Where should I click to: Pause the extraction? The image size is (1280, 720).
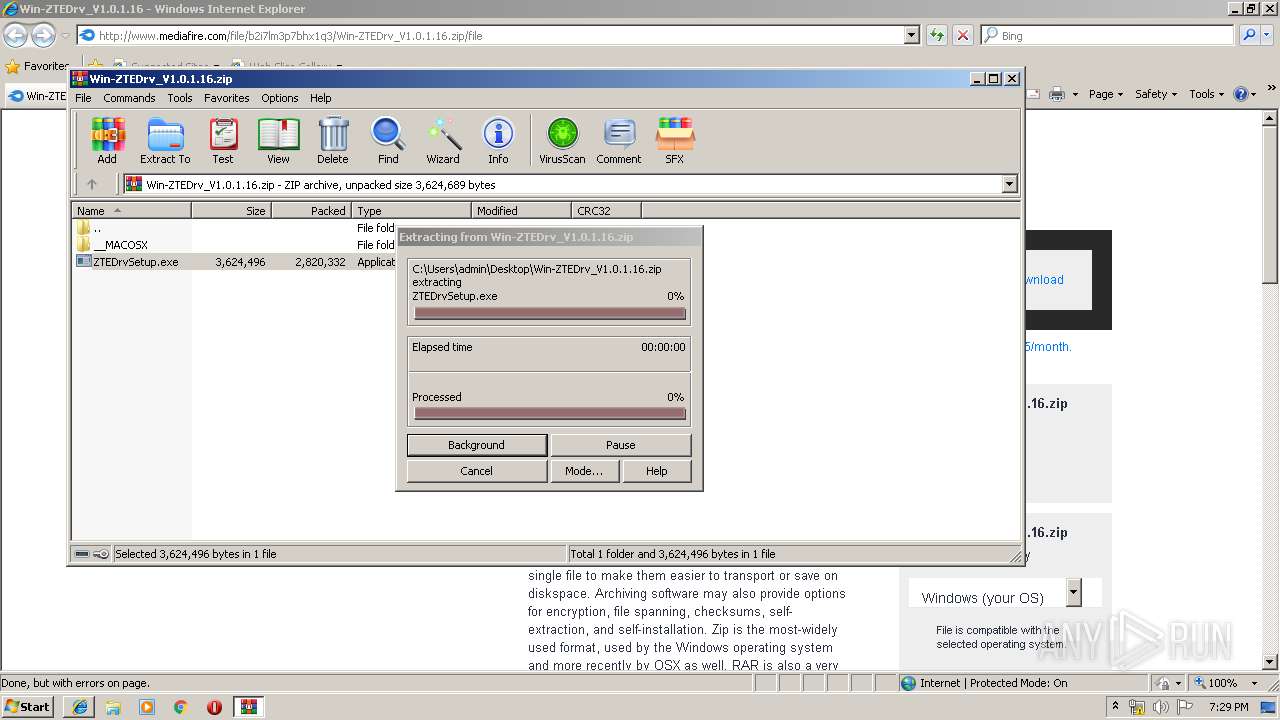[621, 445]
